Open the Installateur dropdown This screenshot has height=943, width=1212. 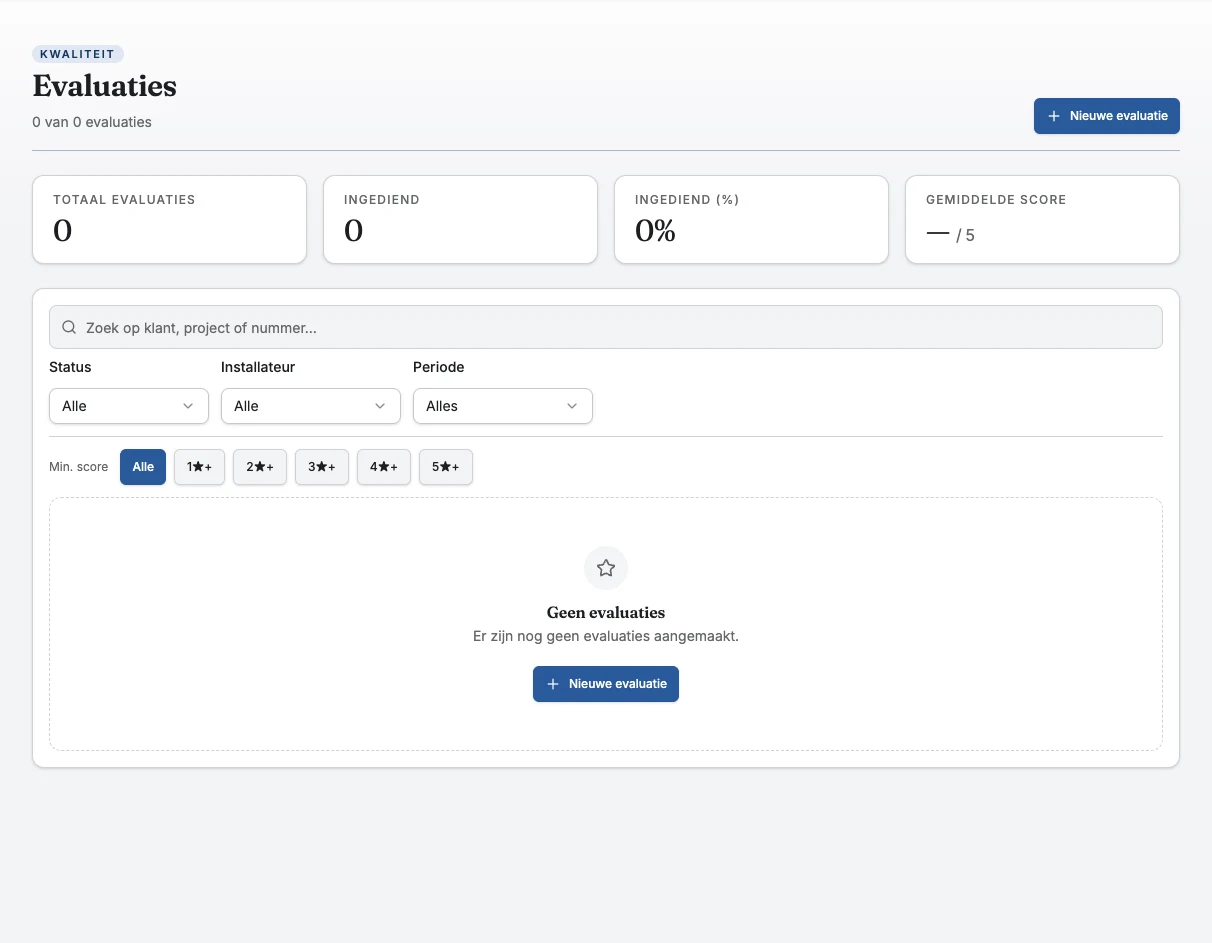pos(311,406)
